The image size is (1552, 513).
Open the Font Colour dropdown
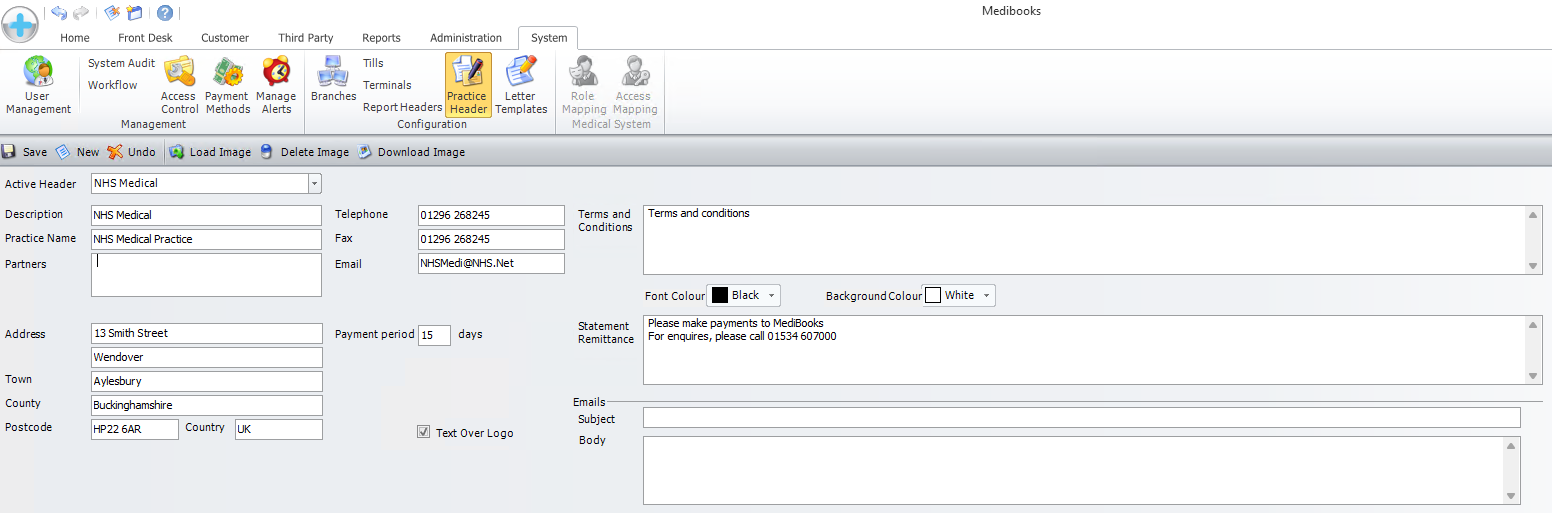point(771,296)
